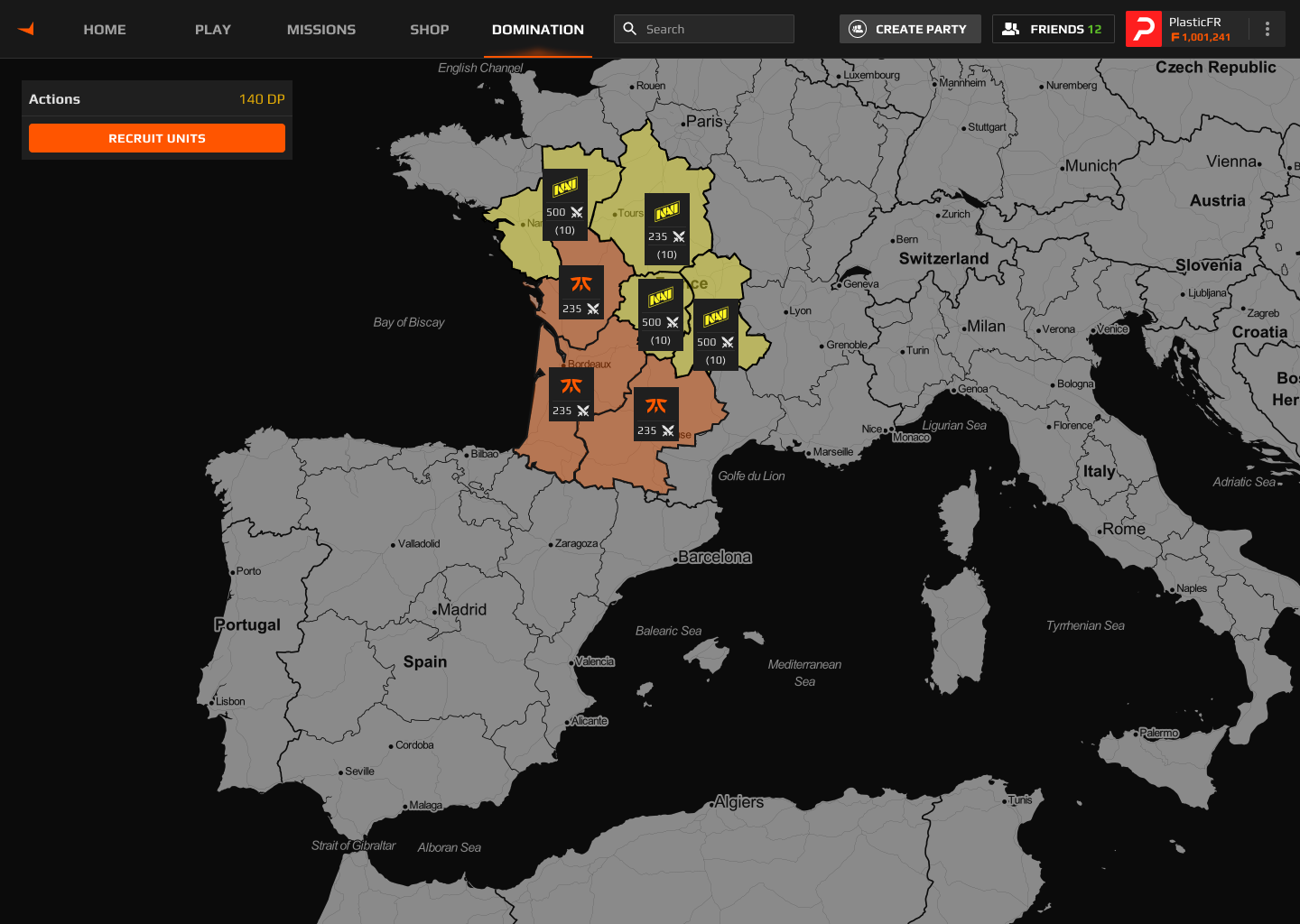Click the Portugal country label
Image resolution: width=1300 pixels, height=924 pixels.
click(247, 624)
